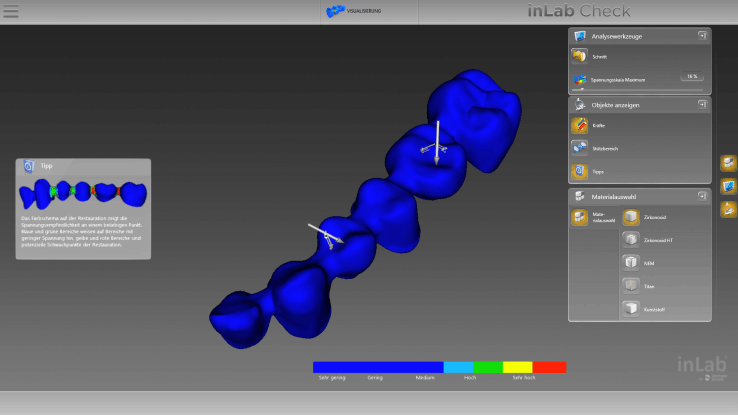The image size is (738, 415).
Task: Toggle the Tipps display option
Action: (579, 171)
